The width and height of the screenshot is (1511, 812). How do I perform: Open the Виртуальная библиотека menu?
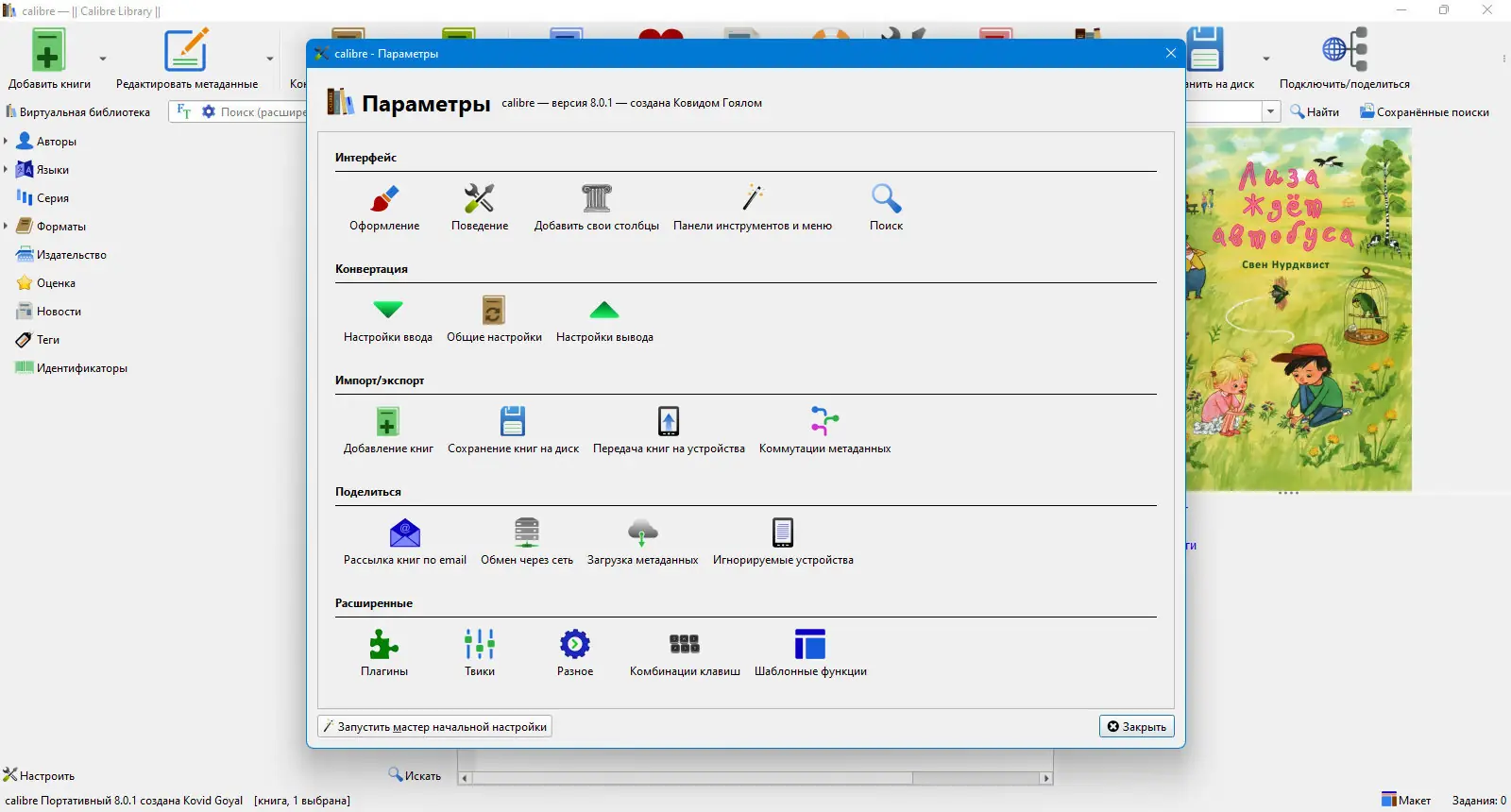point(78,111)
